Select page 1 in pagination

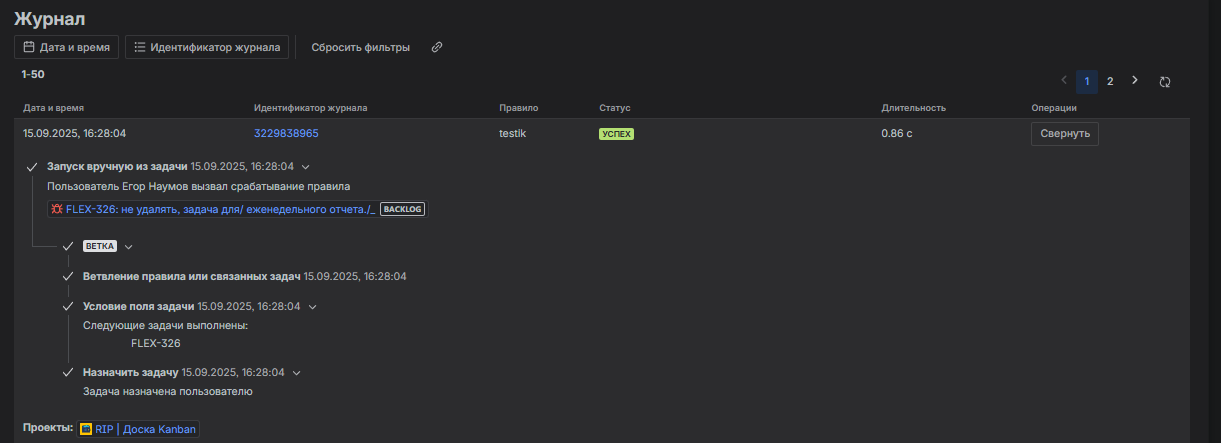tap(1087, 82)
